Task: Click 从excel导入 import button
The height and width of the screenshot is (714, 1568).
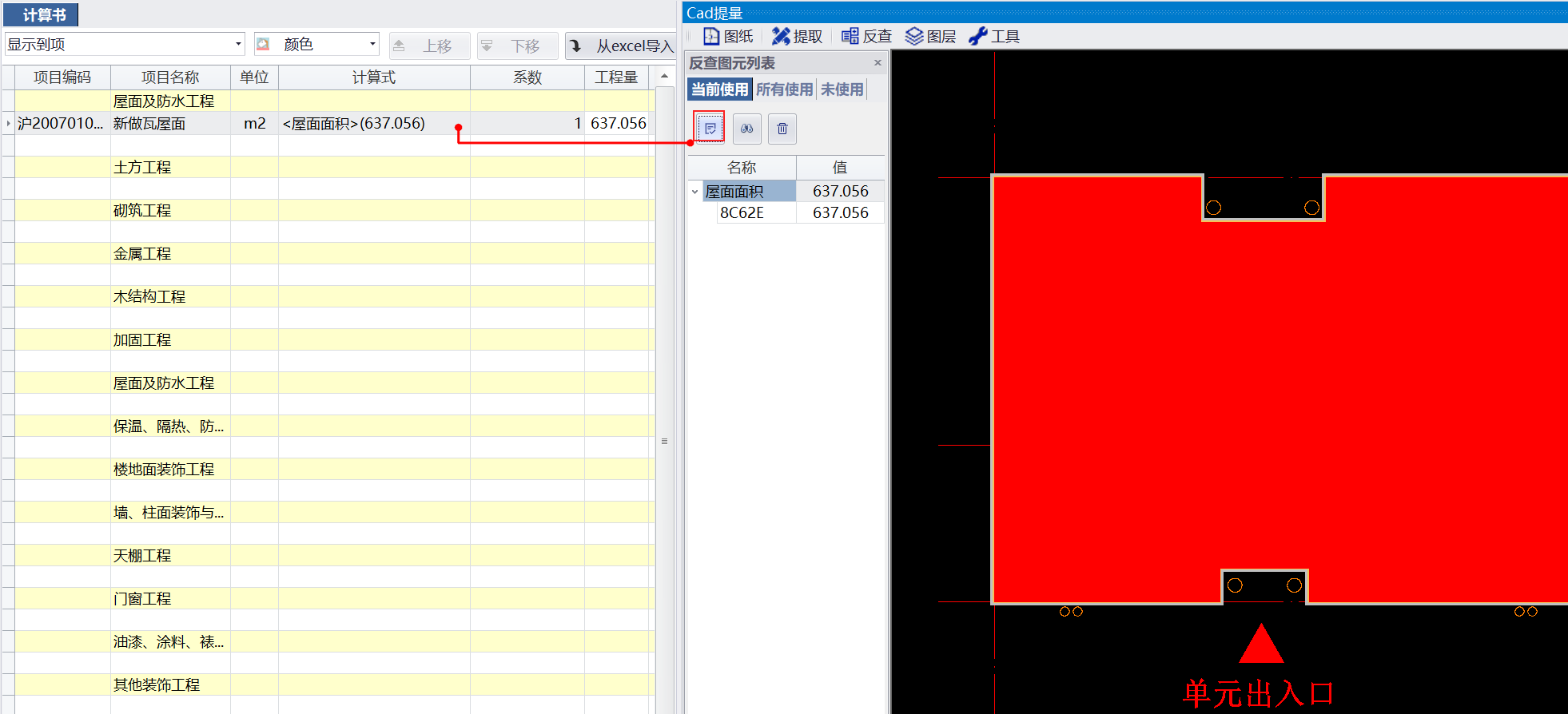Action: point(622,46)
